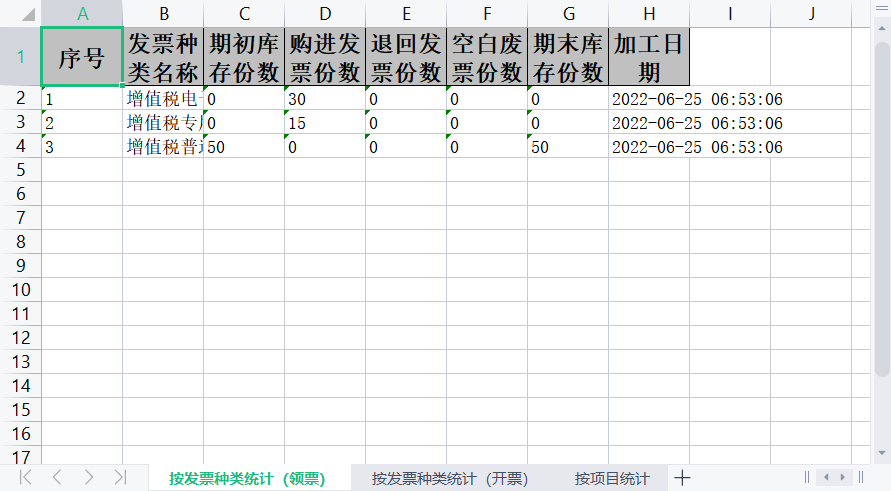Click the select-all corner triangle
The width and height of the screenshot is (891, 491).
pyautogui.click(x=28, y=14)
